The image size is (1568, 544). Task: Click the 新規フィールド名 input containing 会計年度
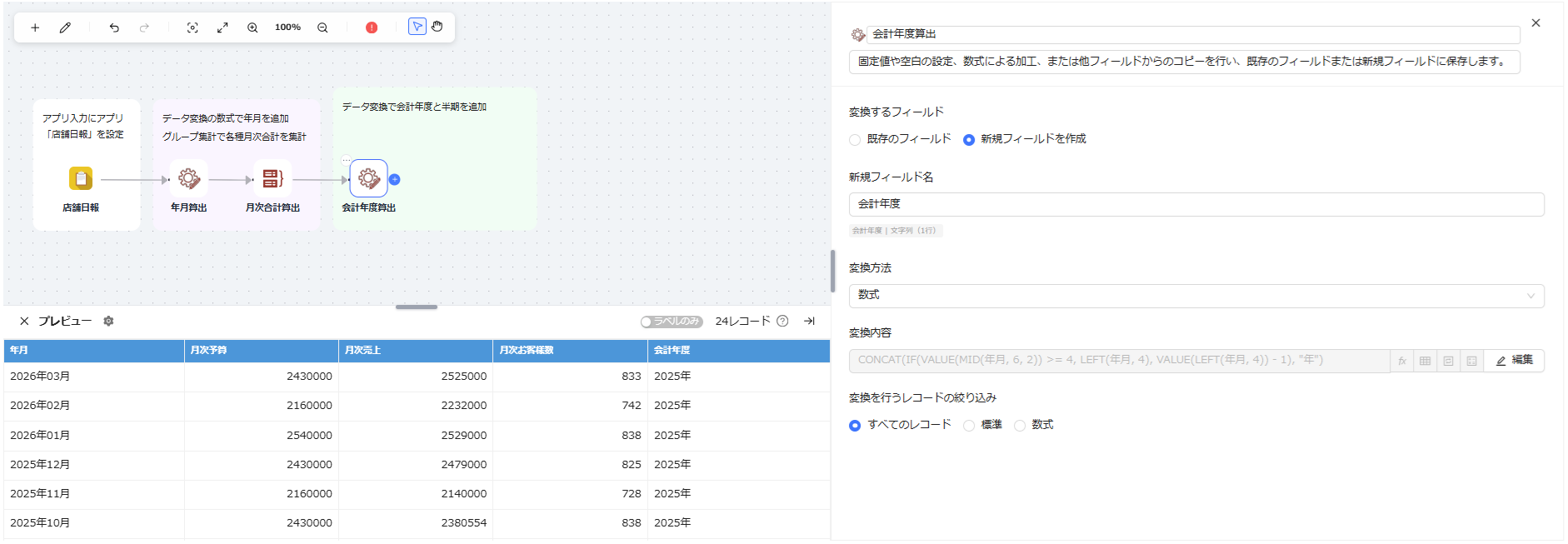point(1196,204)
